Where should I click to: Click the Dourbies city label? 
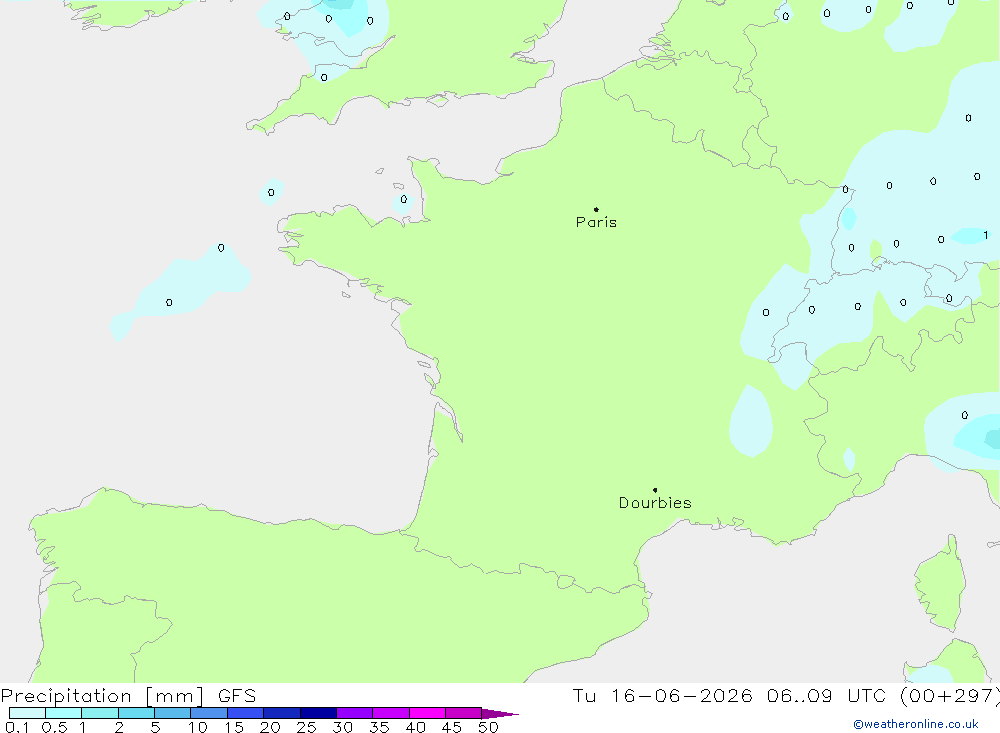(x=655, y=503)
